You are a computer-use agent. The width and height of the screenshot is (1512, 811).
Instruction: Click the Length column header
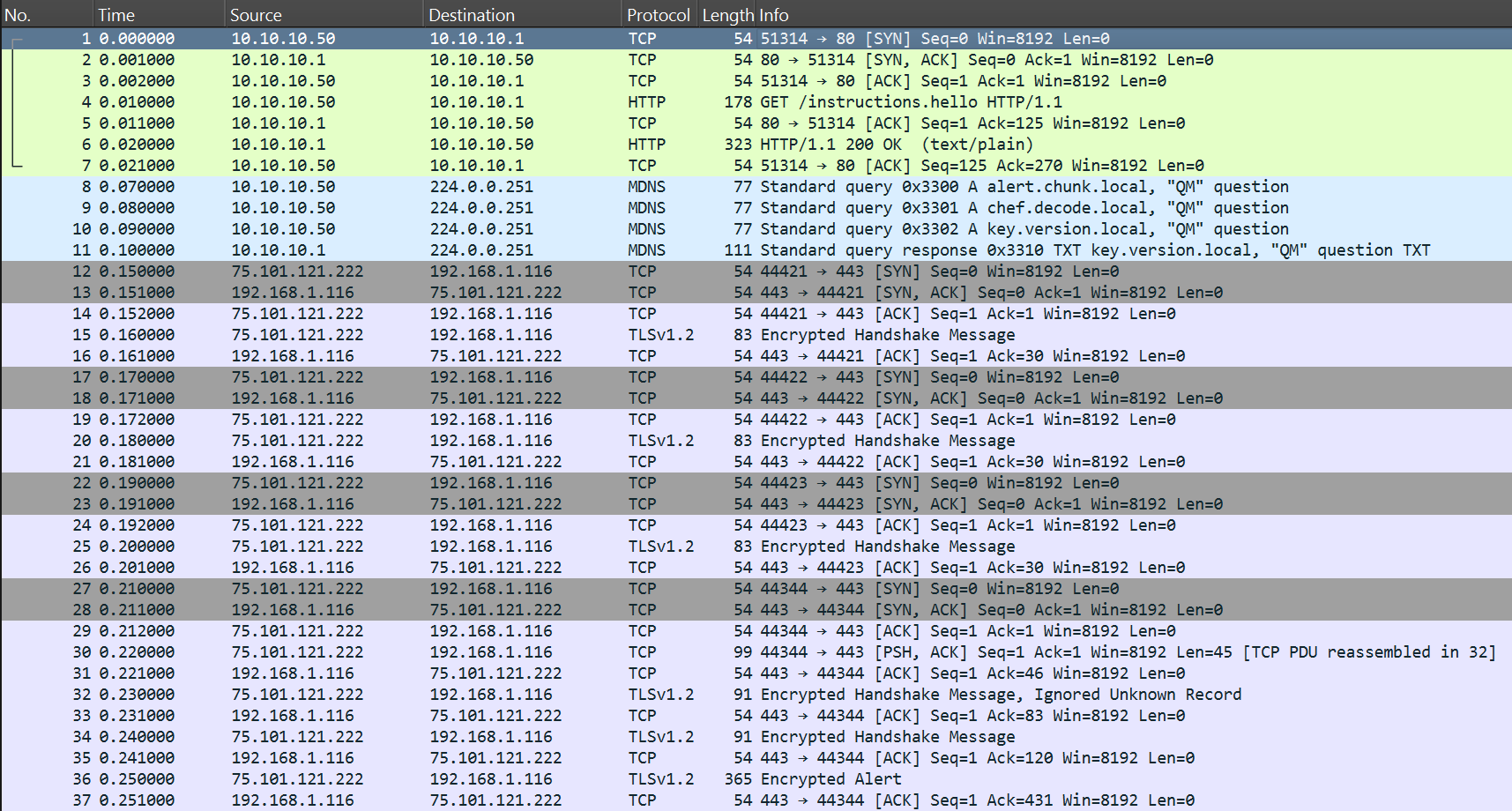coord(727,15)
